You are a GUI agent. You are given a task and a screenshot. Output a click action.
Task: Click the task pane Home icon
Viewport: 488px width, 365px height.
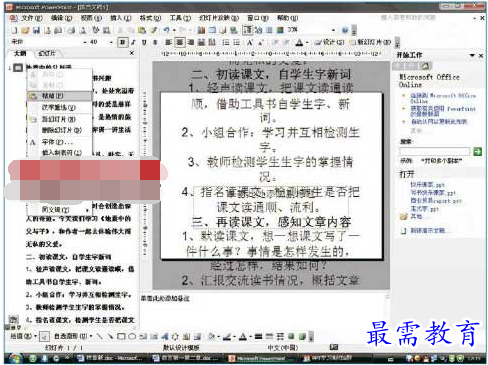[426, 66]
